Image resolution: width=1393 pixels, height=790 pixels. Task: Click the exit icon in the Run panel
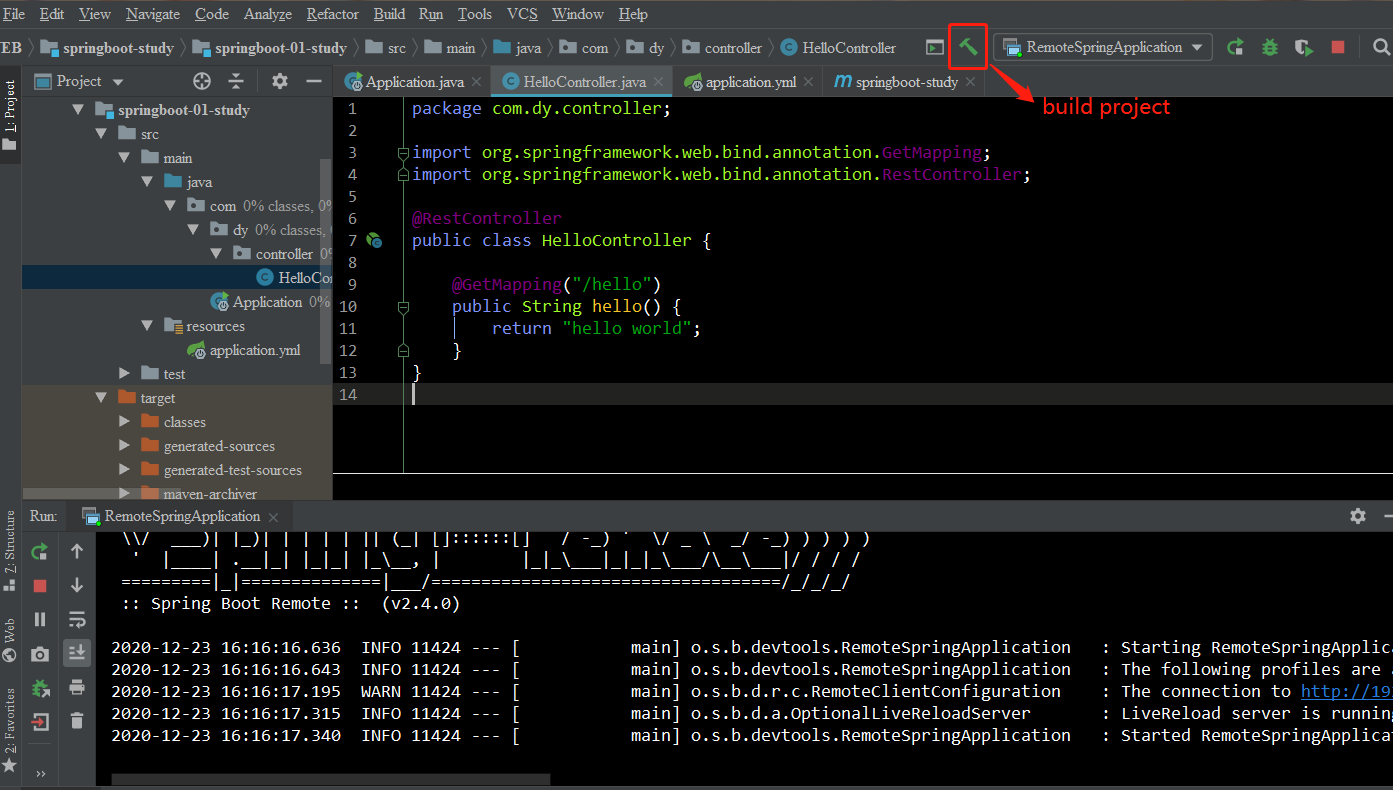point(40,721)
